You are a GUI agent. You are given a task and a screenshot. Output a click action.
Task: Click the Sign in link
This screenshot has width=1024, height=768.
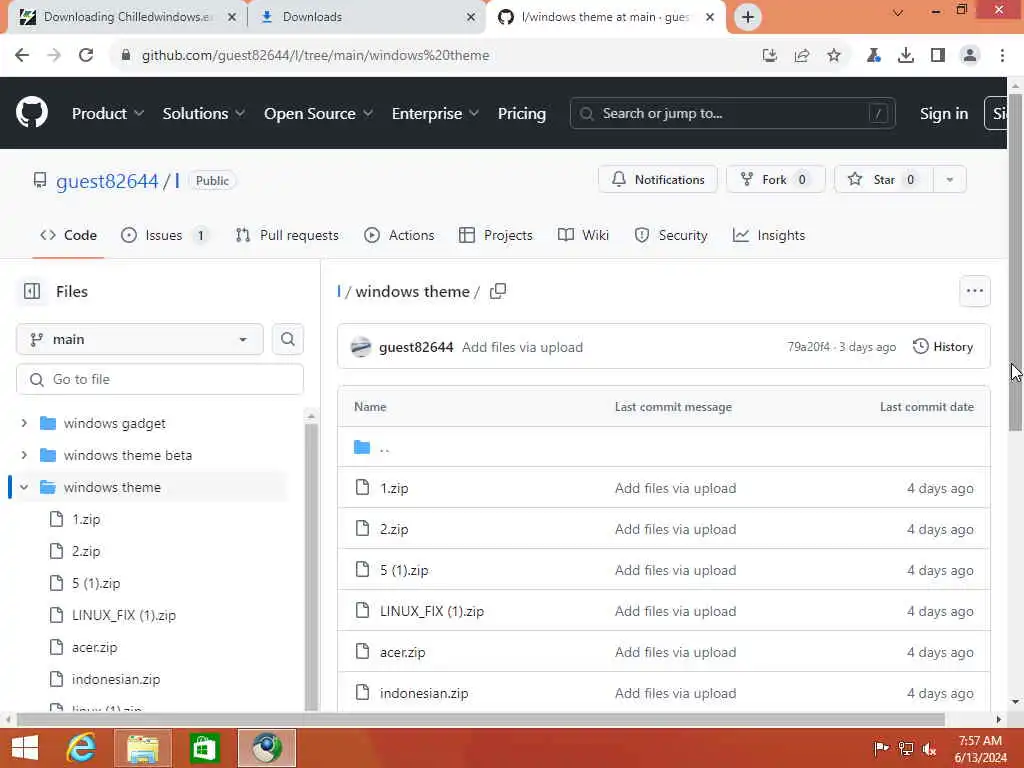944,114
